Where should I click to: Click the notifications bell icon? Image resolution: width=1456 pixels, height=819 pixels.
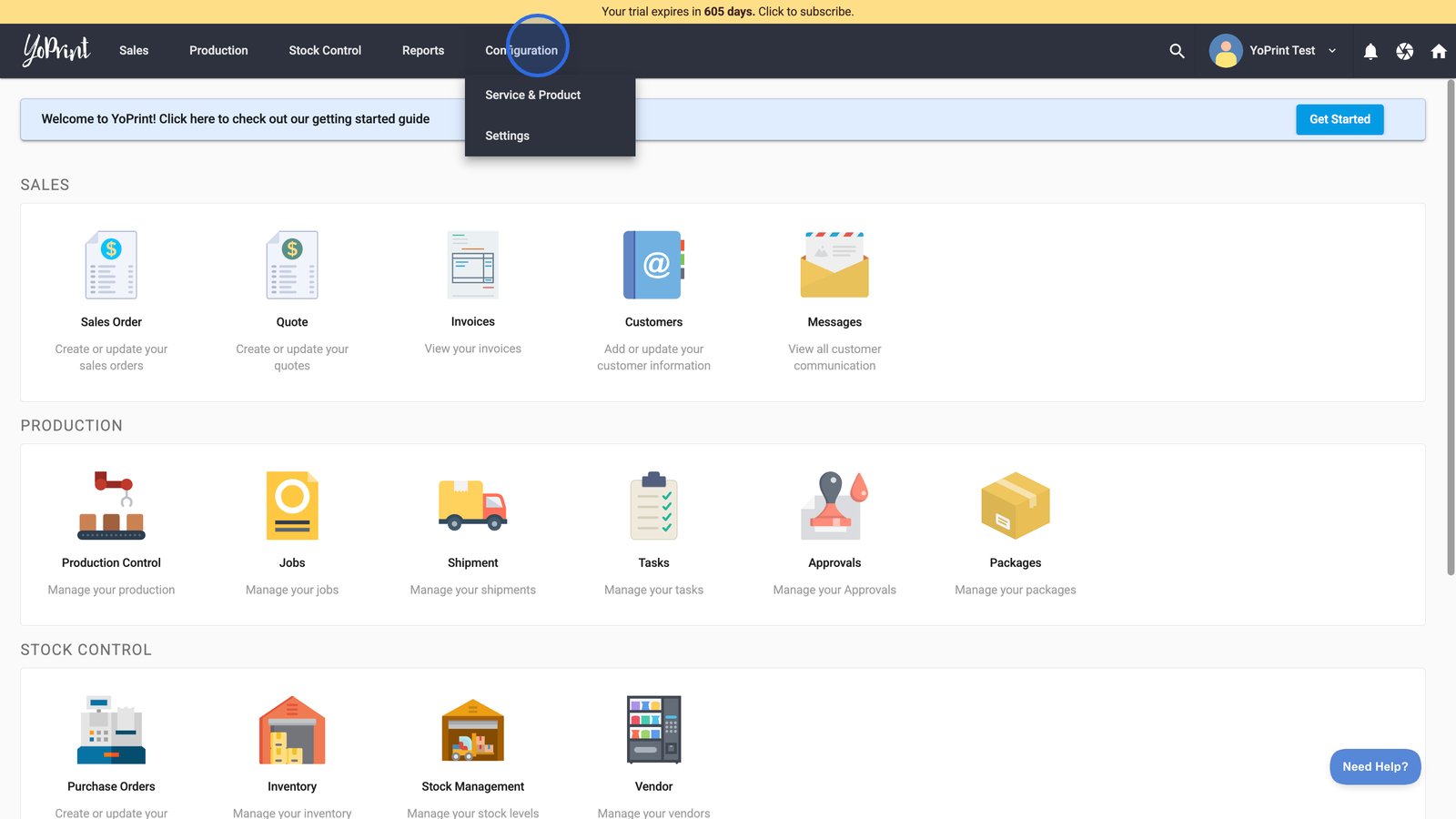1370,51
